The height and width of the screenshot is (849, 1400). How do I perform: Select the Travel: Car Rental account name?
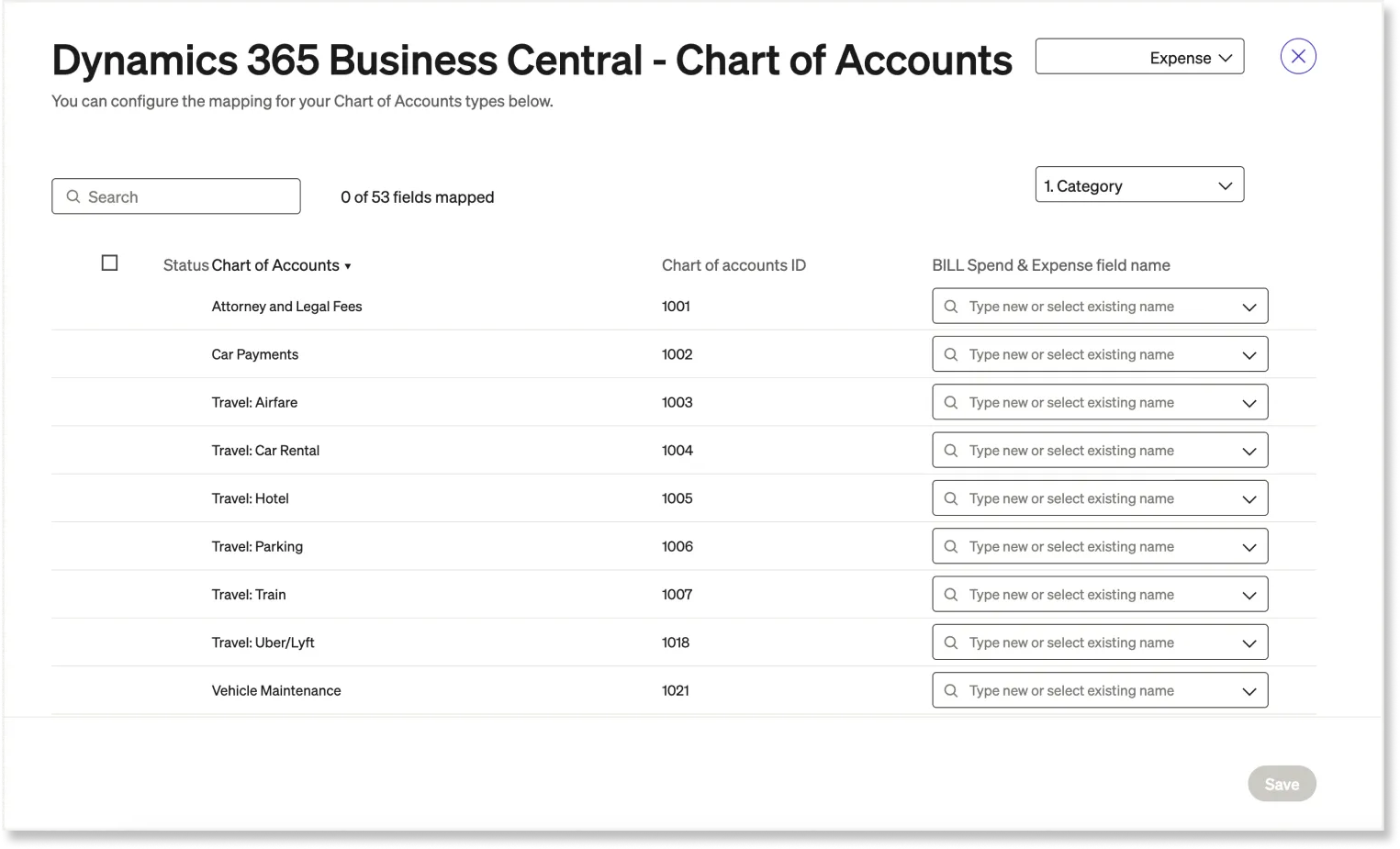point(265,451)
